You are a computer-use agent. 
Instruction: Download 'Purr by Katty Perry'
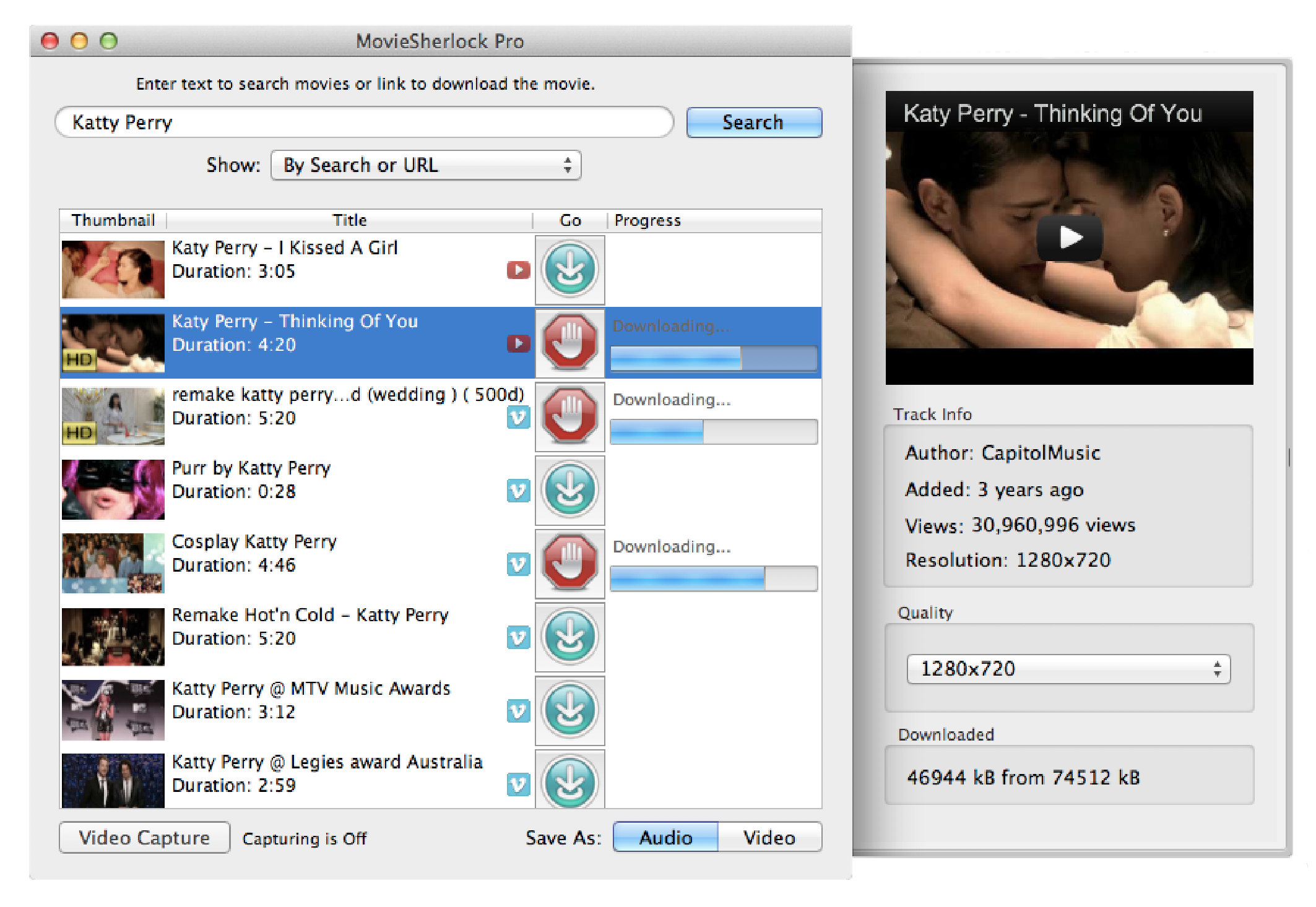pos(569,490)
